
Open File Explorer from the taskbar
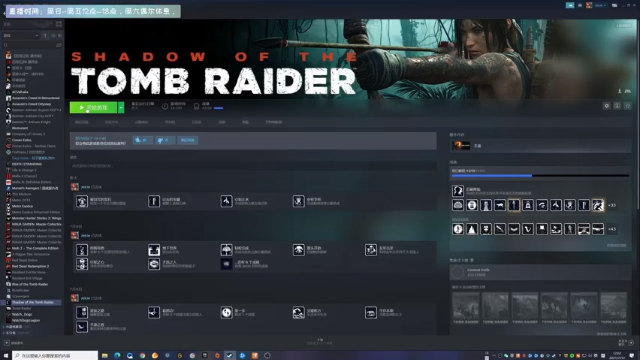(x=105, y=356)
